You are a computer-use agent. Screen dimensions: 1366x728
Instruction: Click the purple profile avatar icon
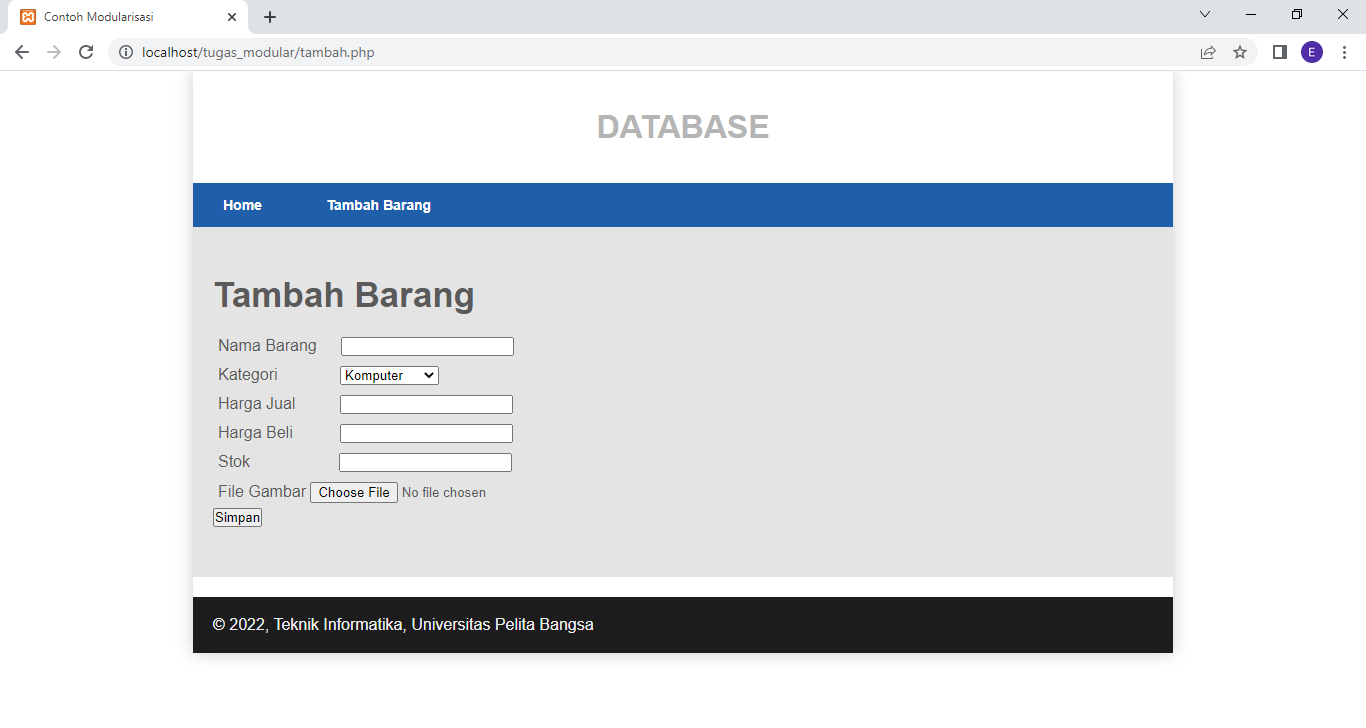point(1312,52)
